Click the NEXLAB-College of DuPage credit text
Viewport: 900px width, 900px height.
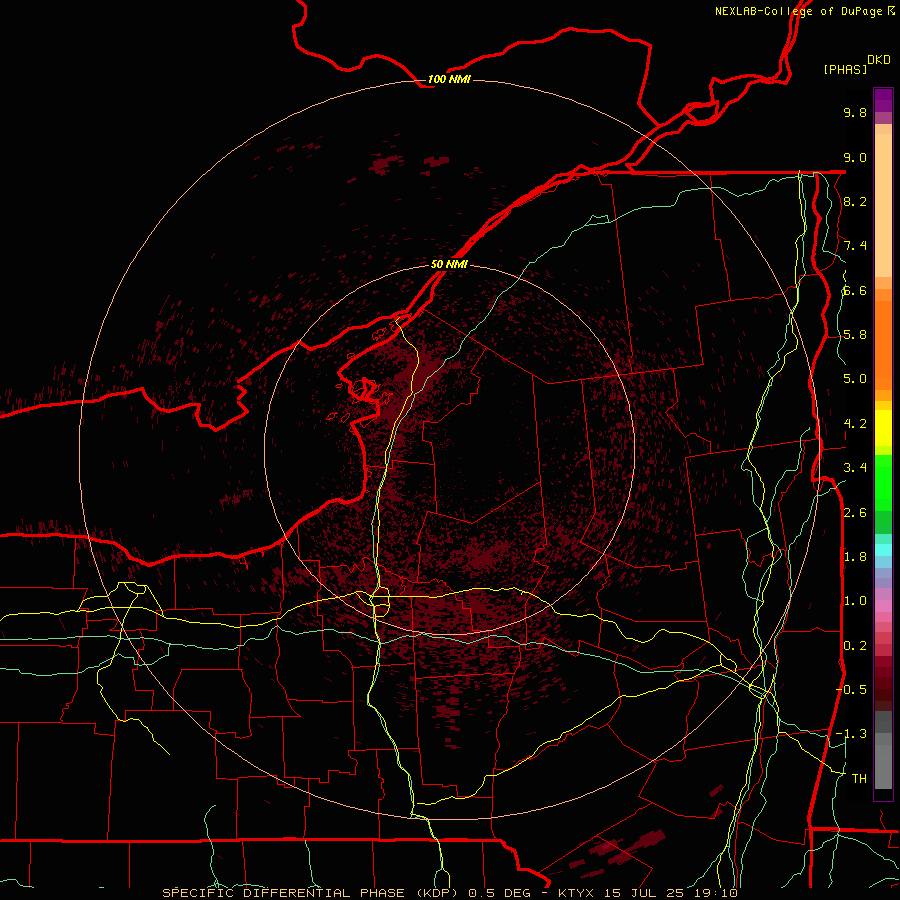[805, 11]
